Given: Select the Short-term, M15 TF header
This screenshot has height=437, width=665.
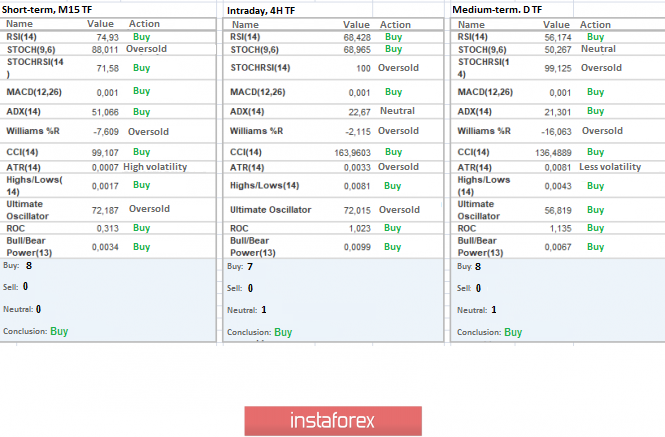Looking at the screenshot, I should pos(47,10).
